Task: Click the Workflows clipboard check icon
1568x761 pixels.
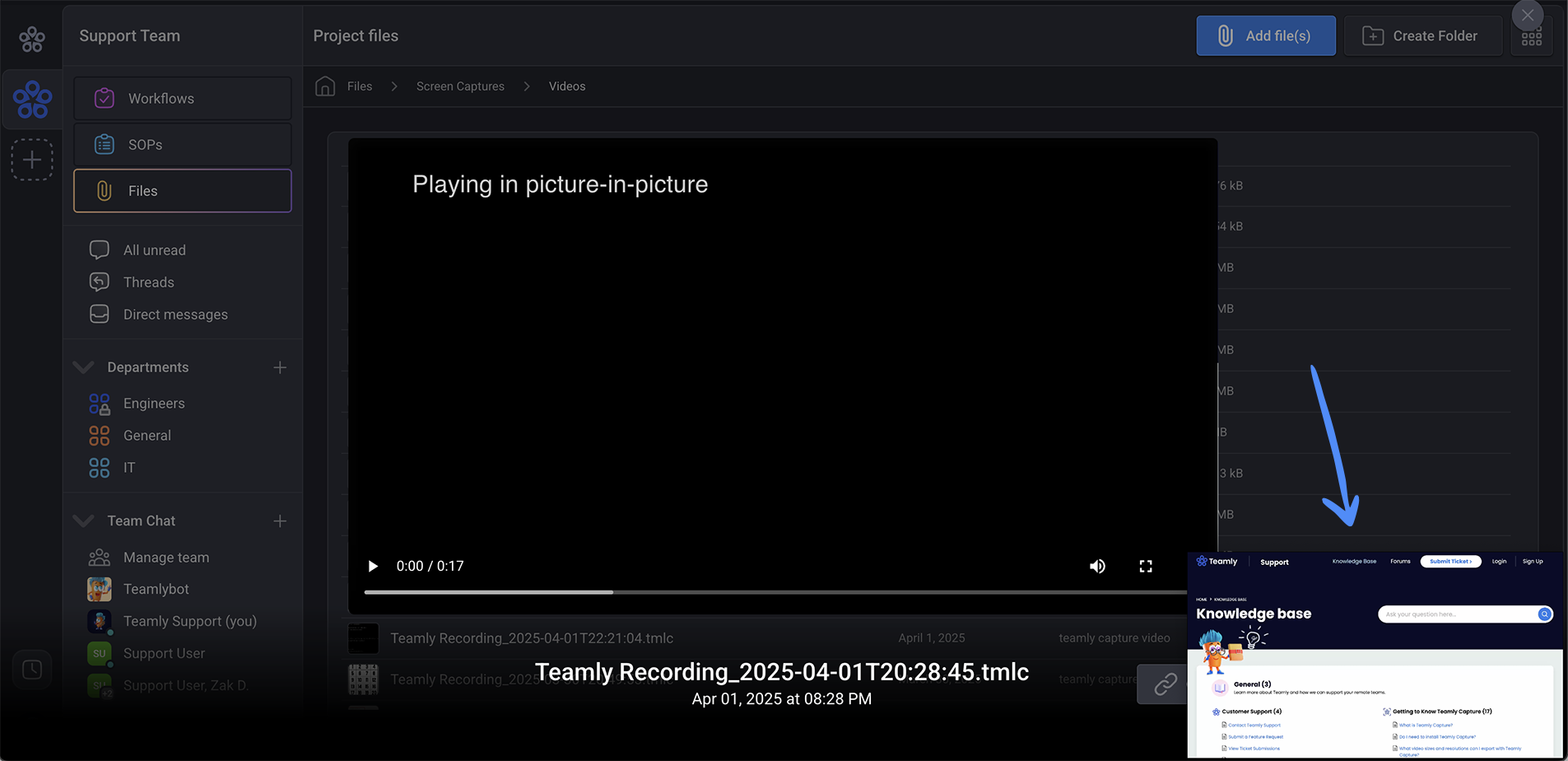Action: pos(105,99)
